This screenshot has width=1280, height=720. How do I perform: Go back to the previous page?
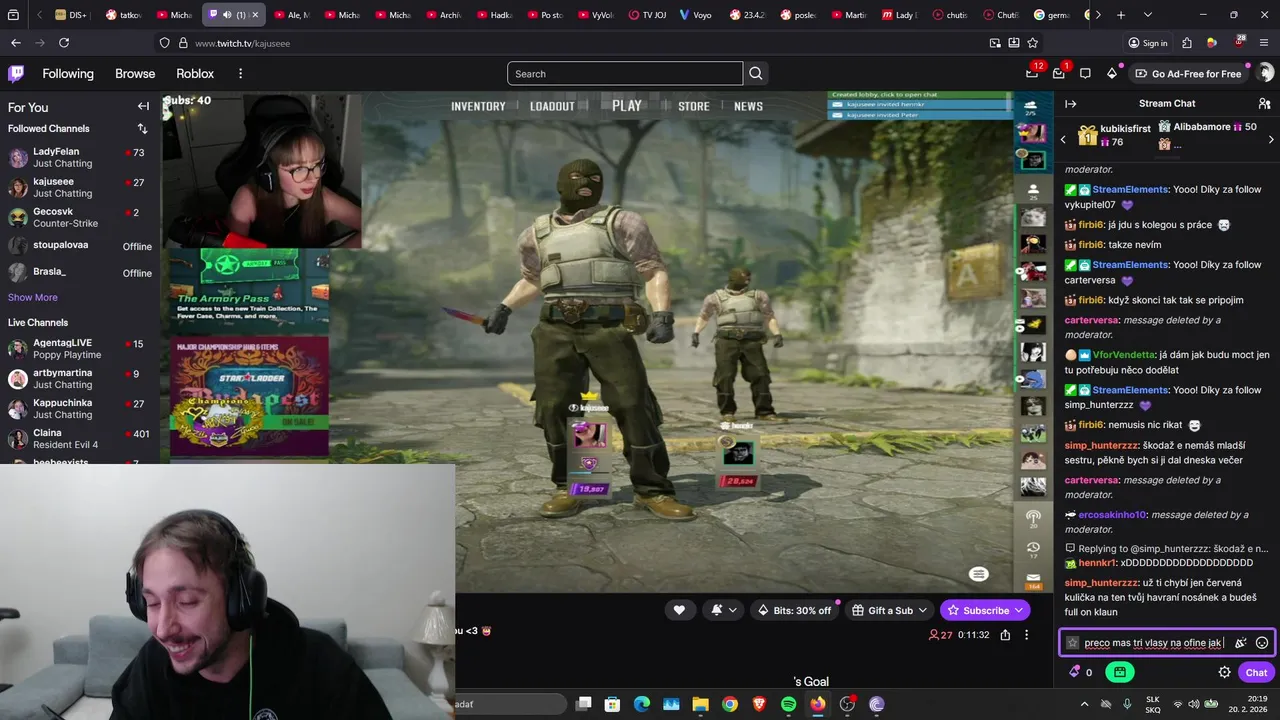pyautogui.click(x=15, y=43)
